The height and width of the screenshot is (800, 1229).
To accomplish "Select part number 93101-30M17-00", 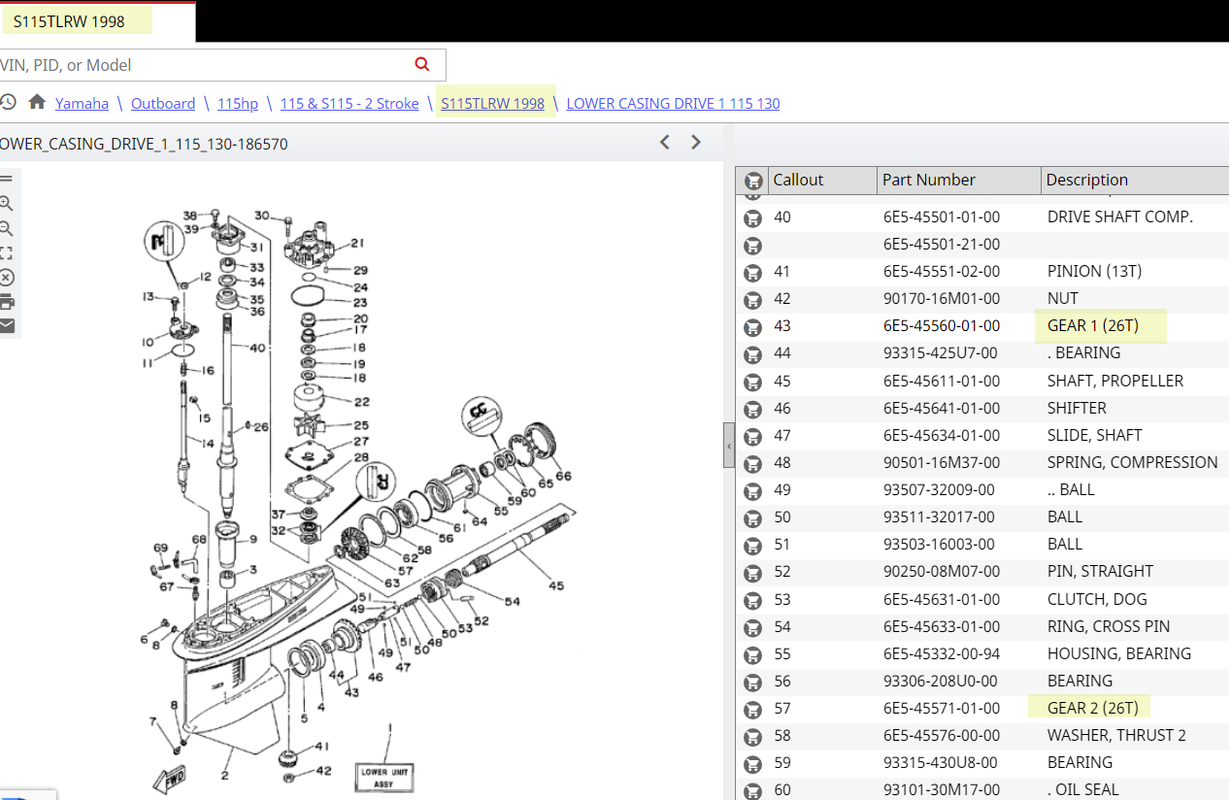I will click(941, 790).
